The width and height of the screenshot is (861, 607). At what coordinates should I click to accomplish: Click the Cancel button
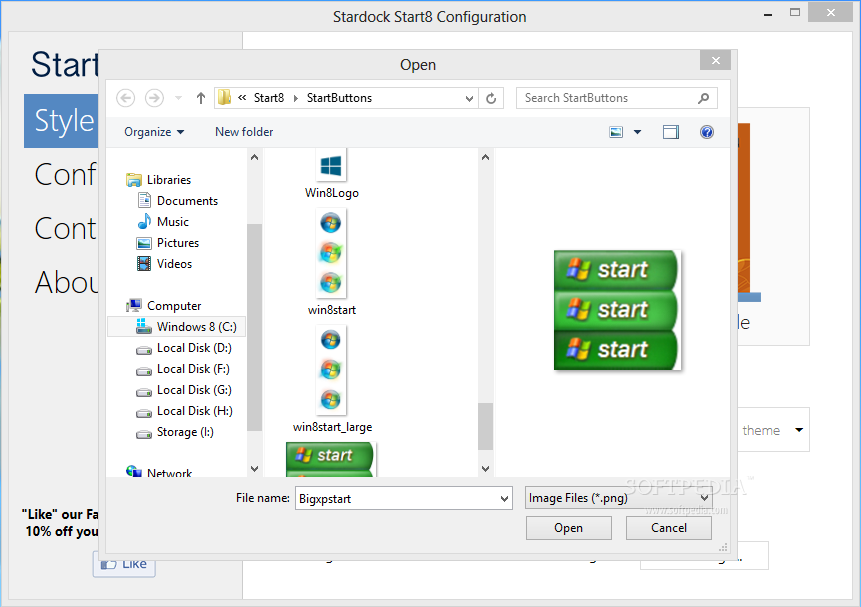pyautogui.click(x=668, y=527)
